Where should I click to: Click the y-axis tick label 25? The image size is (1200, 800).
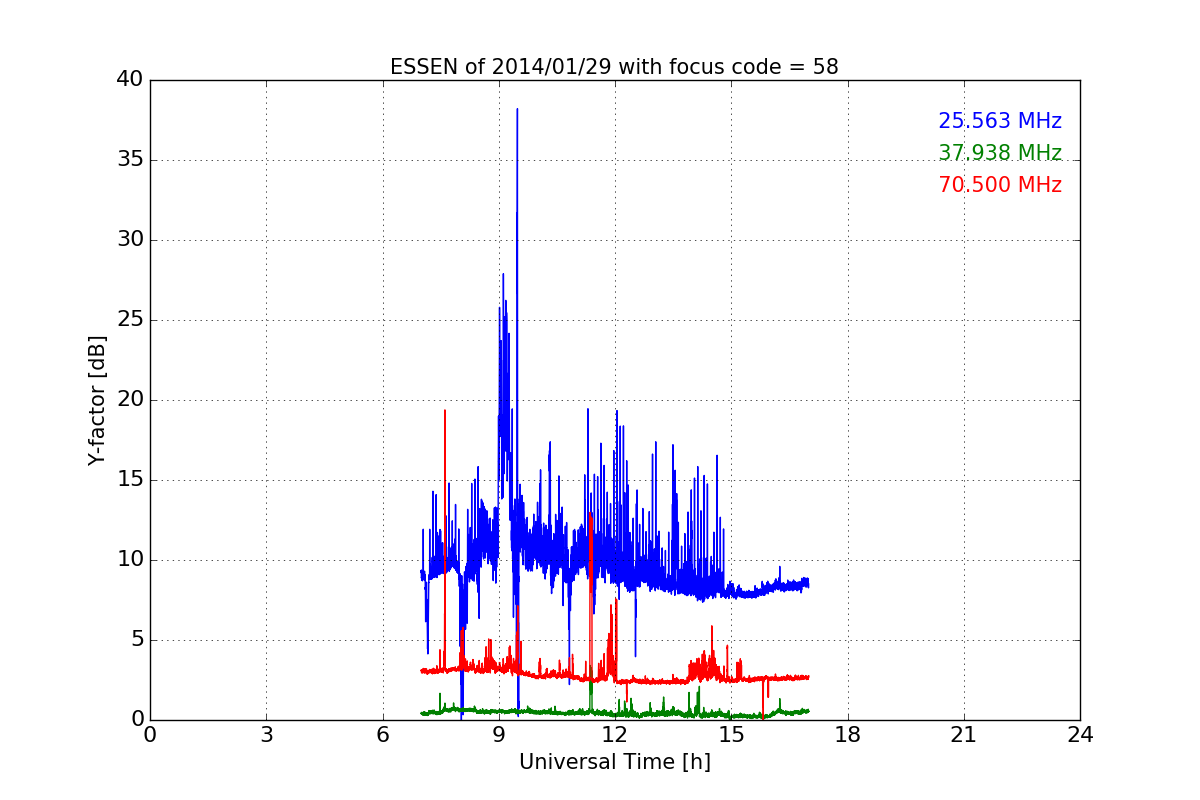coord(129,320)
